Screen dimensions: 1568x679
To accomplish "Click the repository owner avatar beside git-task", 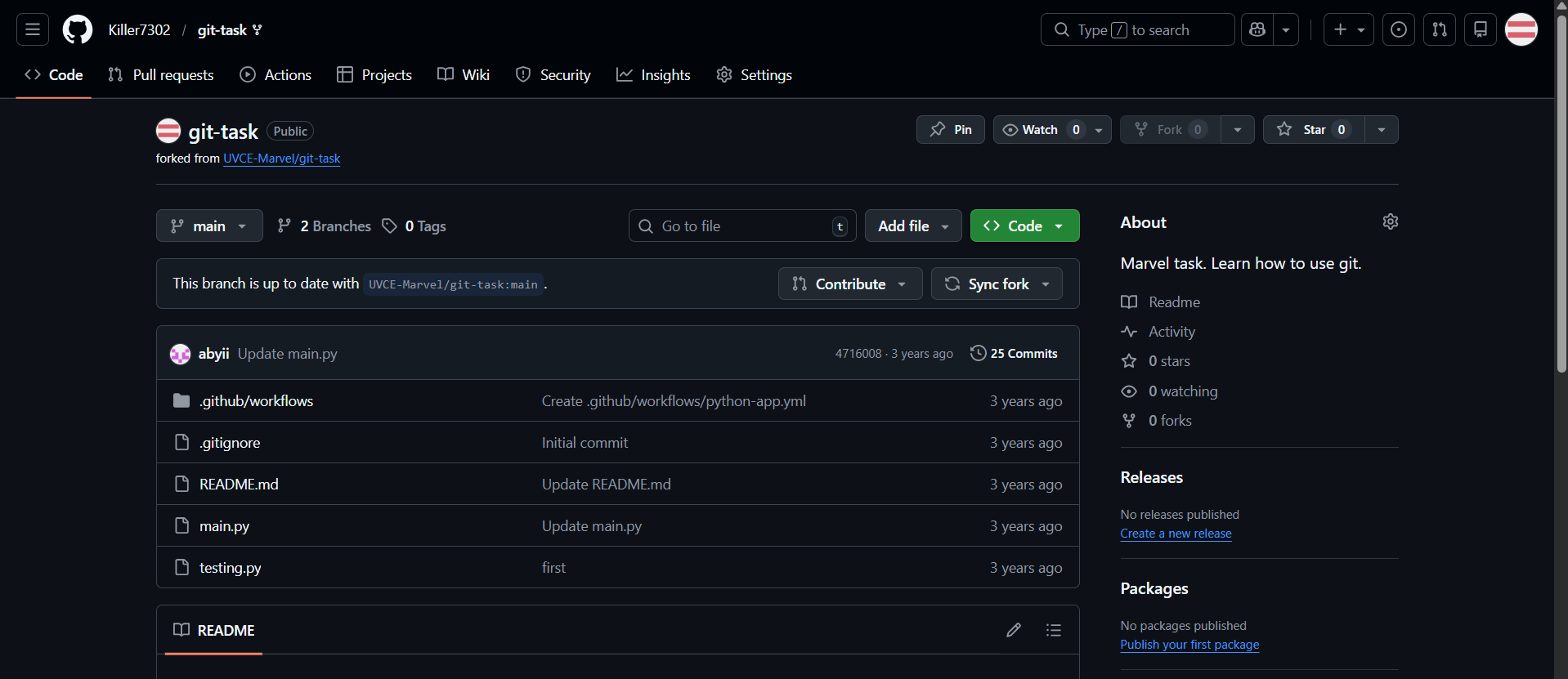I will (x=168, y=131).
